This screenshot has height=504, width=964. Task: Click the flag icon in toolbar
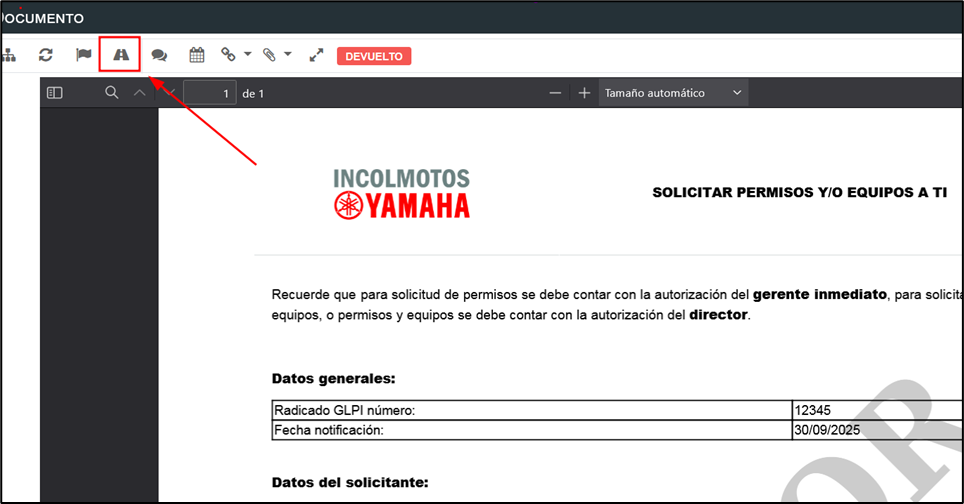(x=84, y=55)
